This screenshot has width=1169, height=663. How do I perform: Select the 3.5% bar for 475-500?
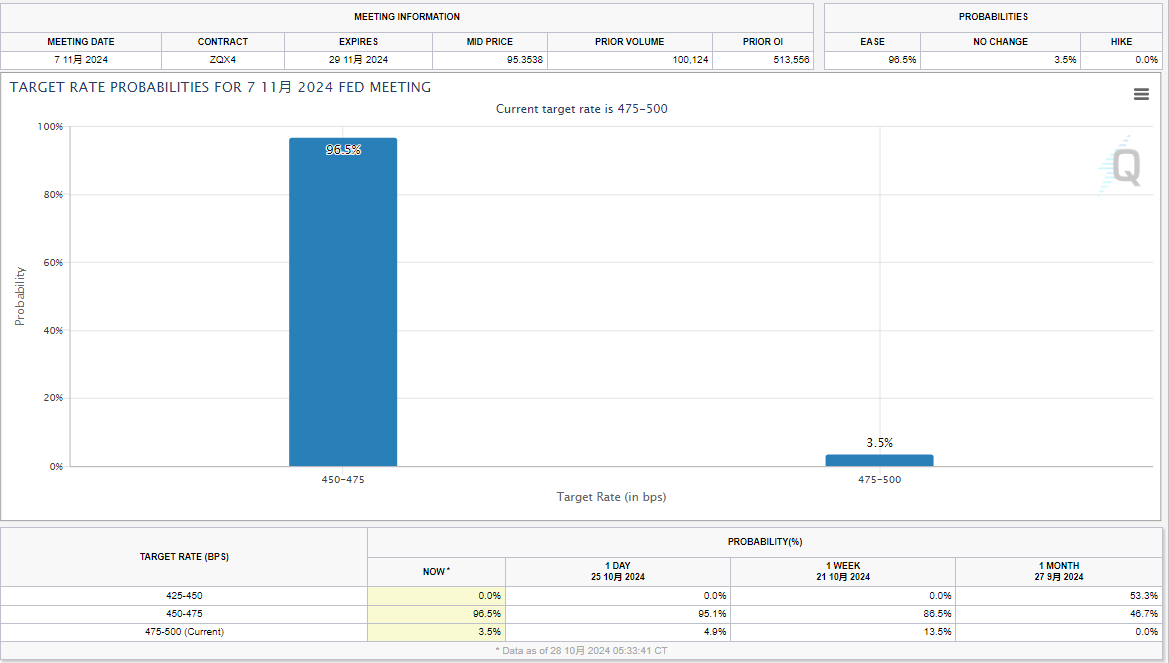[x=879, y=460]
